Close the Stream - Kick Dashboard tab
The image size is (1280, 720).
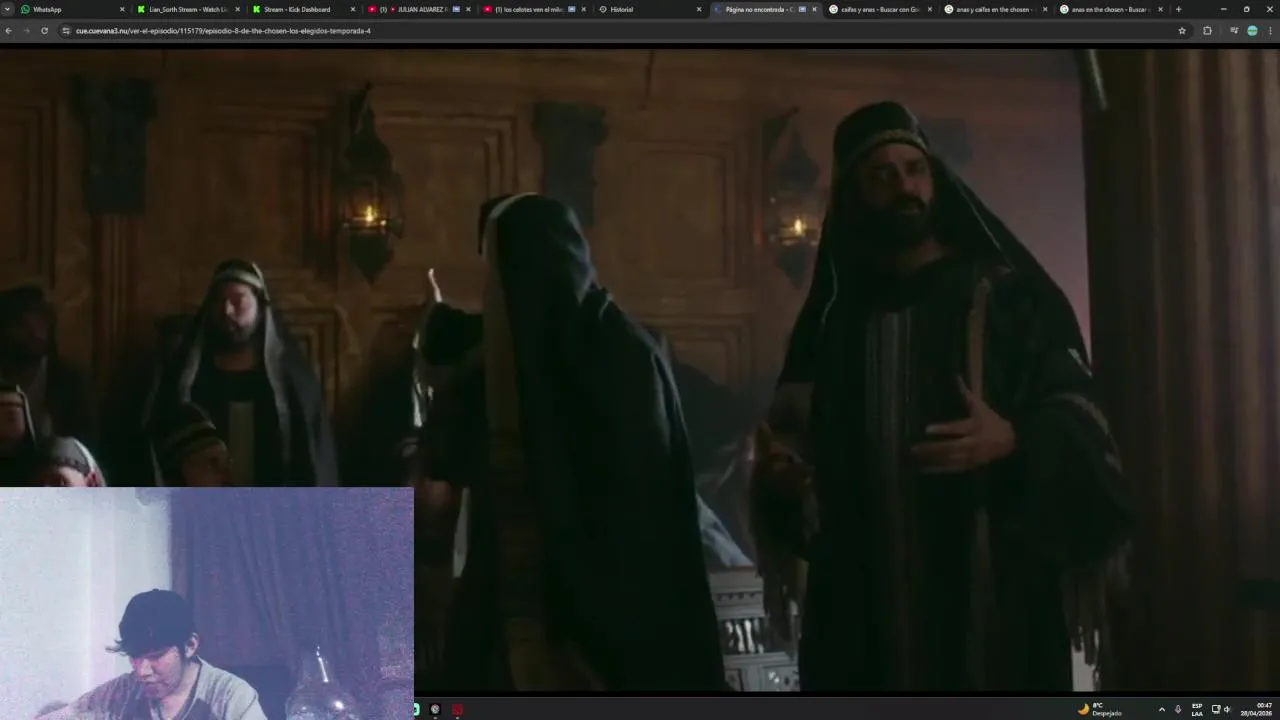(x=353, y=9)
